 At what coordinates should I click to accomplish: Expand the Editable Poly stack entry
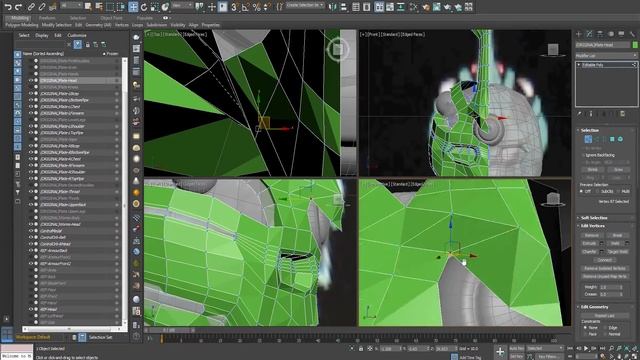tap(579, 65)
